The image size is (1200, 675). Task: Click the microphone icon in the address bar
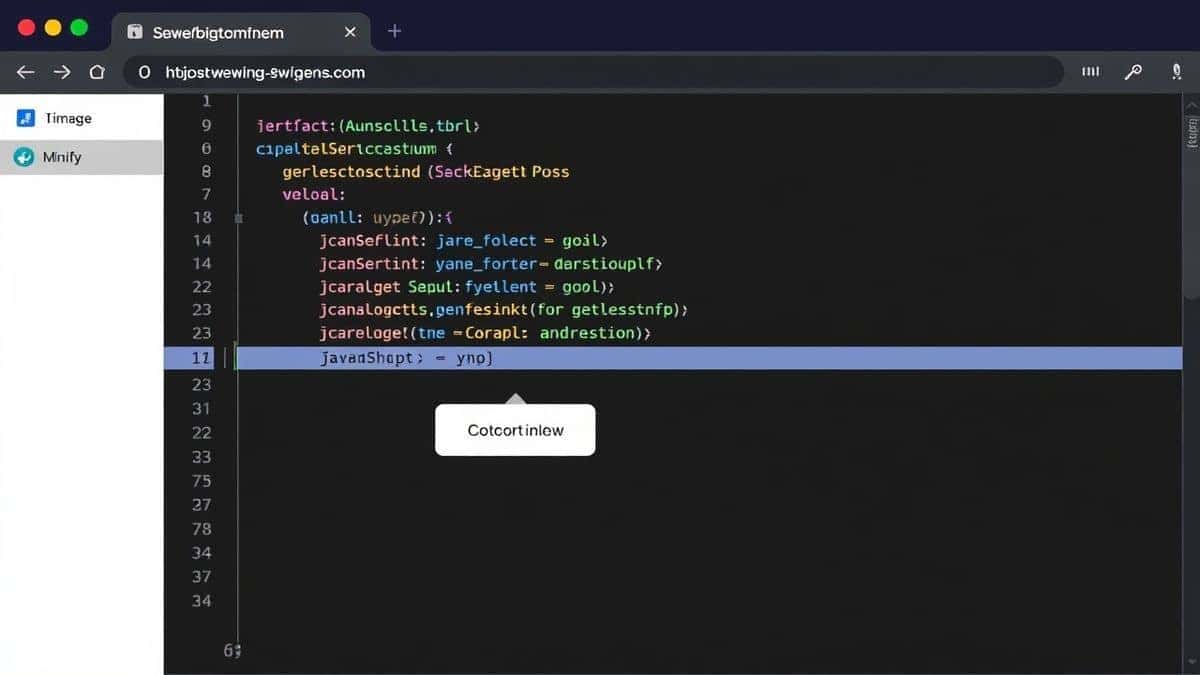pos(1176,71)
